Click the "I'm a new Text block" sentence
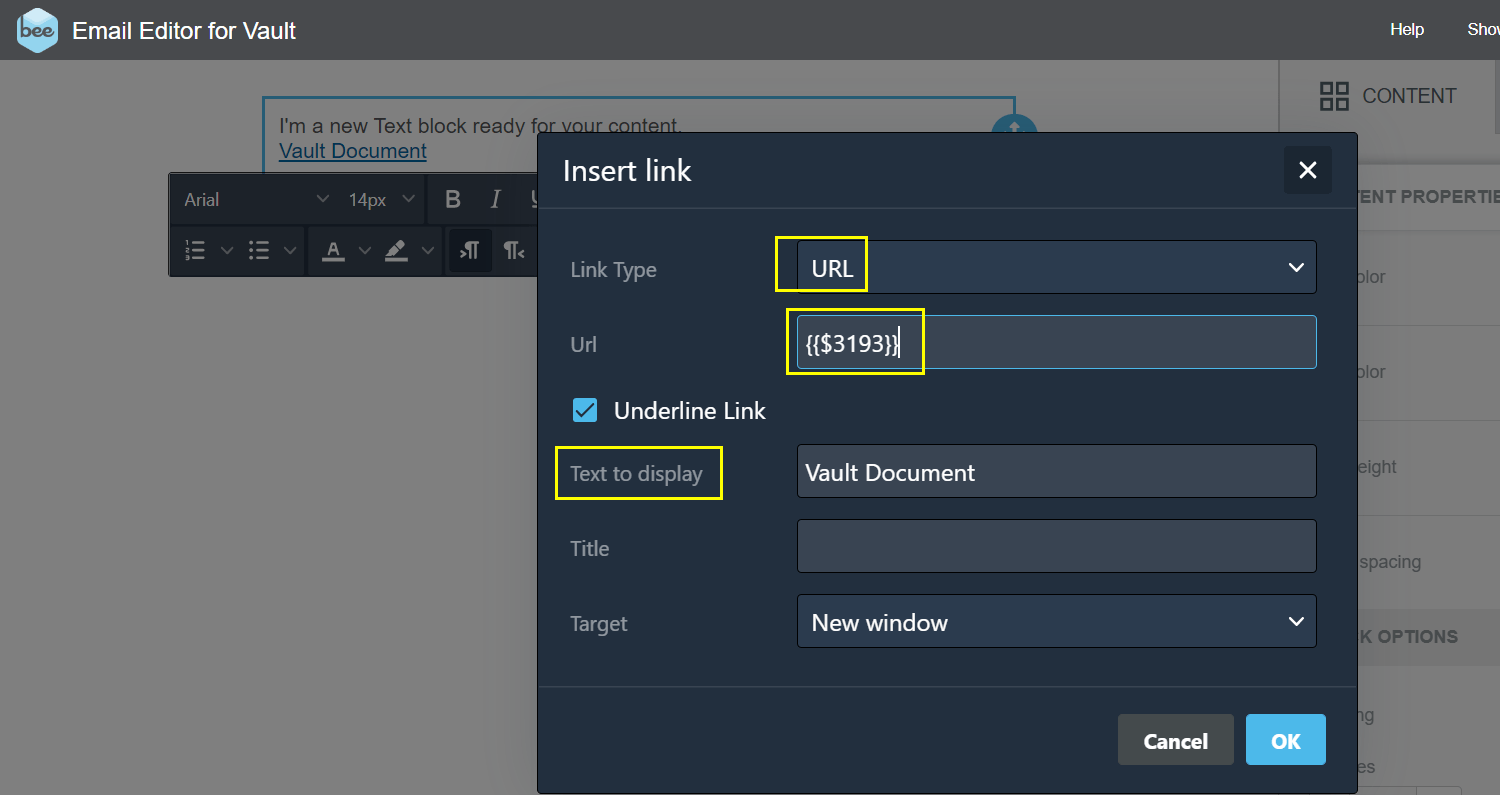The width and height of the screenshot is (1500, 795). (480, 126)
